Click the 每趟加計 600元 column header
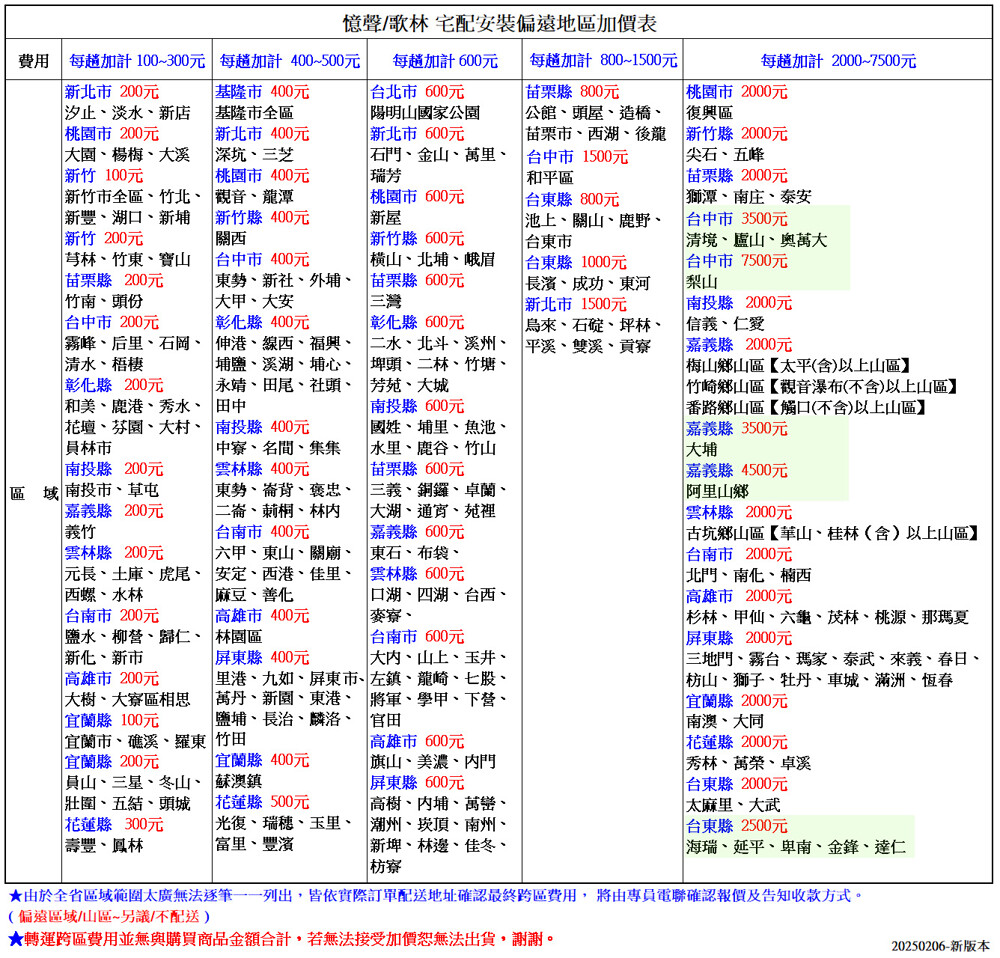1000x958 pixels. 444,61
